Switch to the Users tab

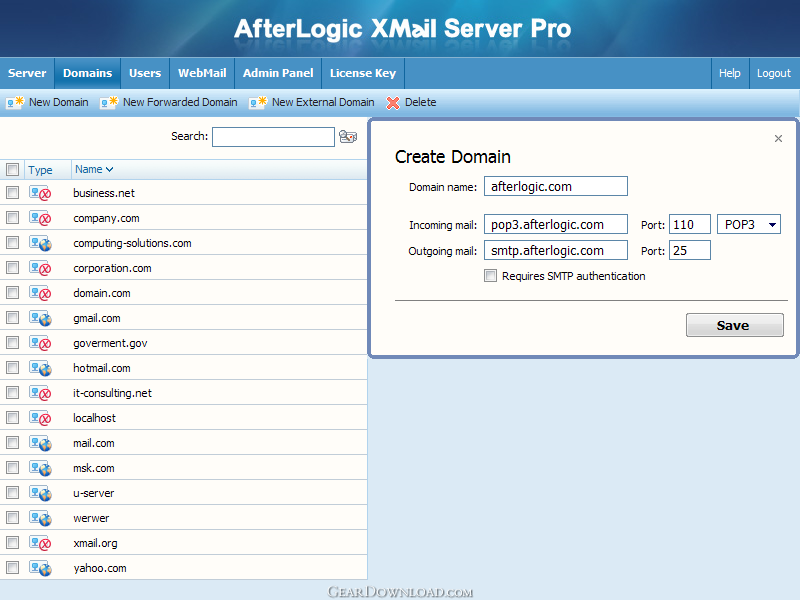[145, 73]
